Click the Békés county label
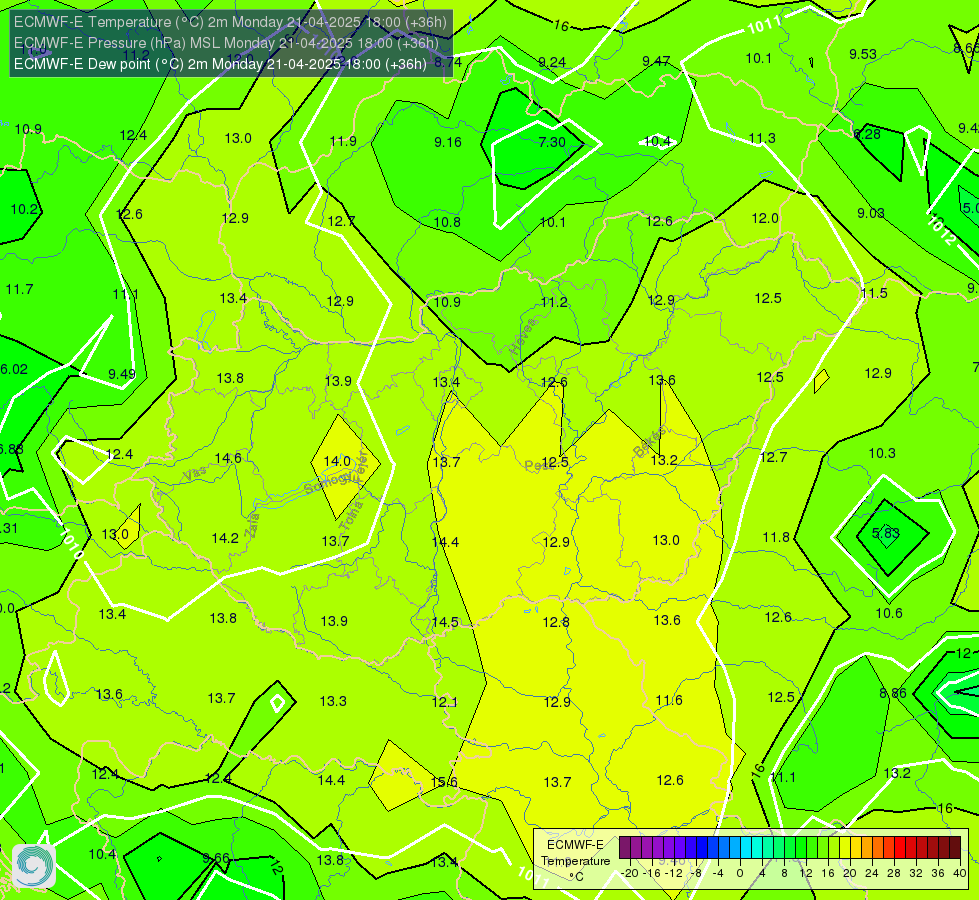Image resolution: width=979 pixels, height=900 pixels. click(x=649, y=442)
